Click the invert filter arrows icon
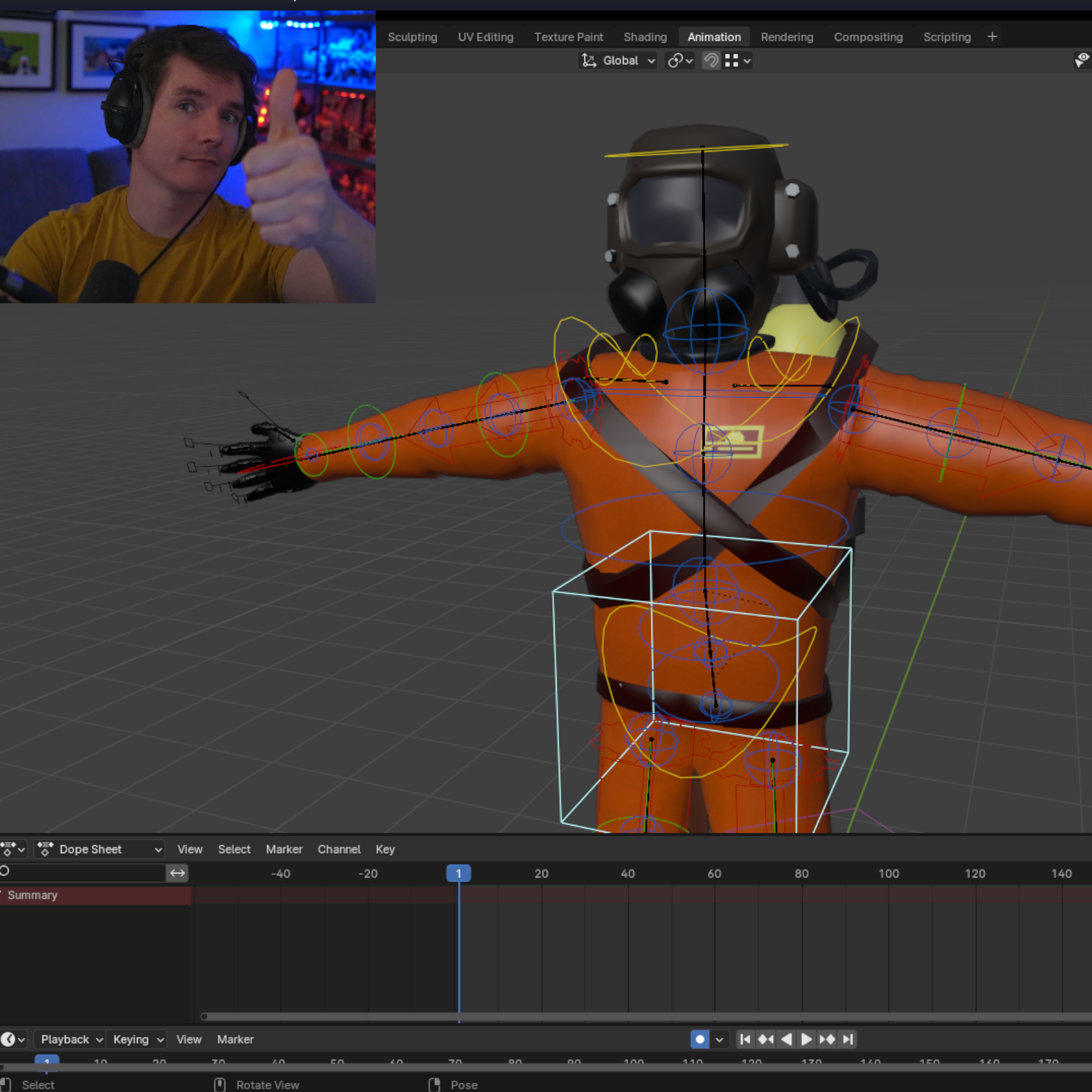 (x=177, y=873)
